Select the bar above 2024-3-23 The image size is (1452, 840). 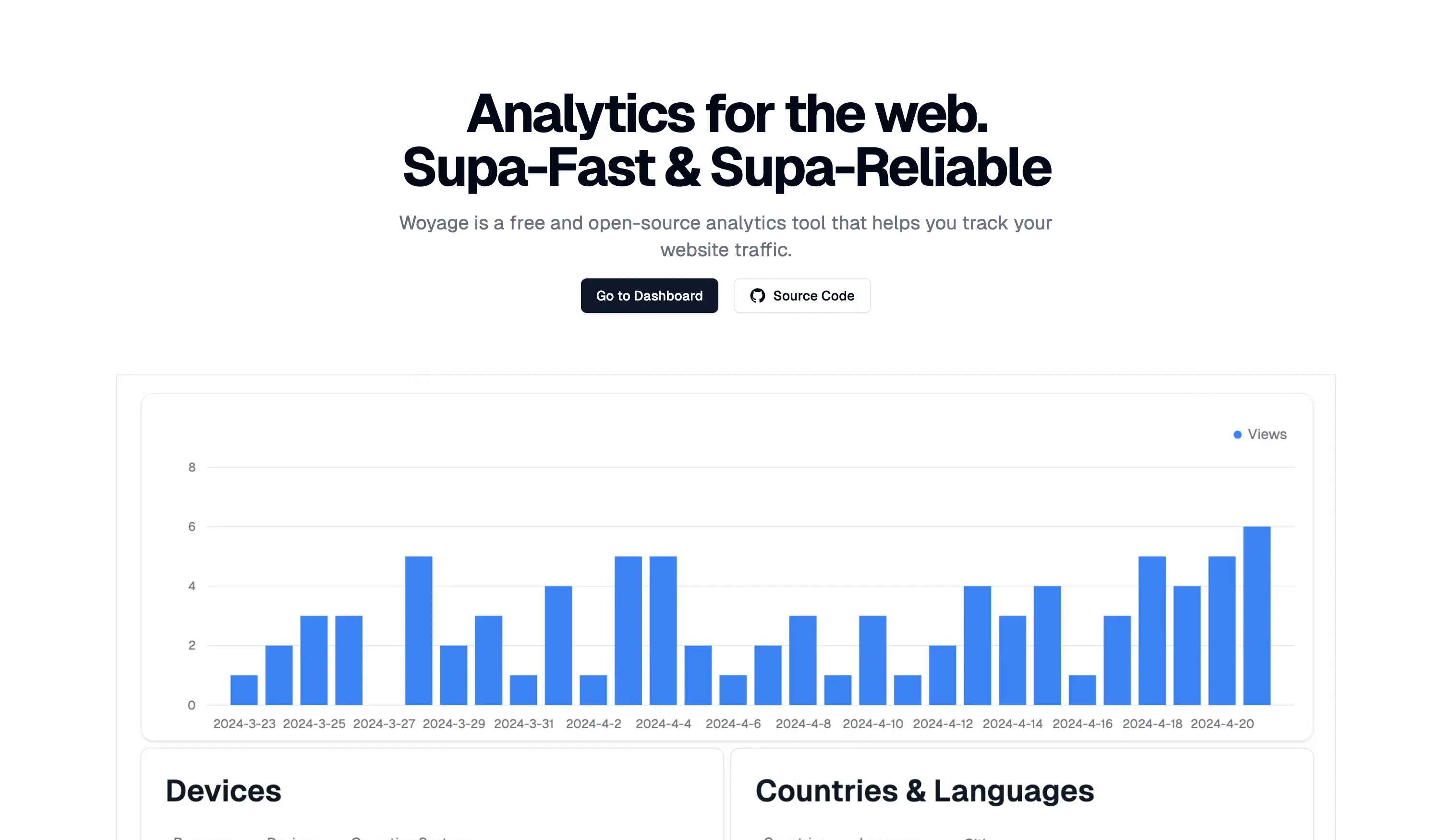pos(244,690)
